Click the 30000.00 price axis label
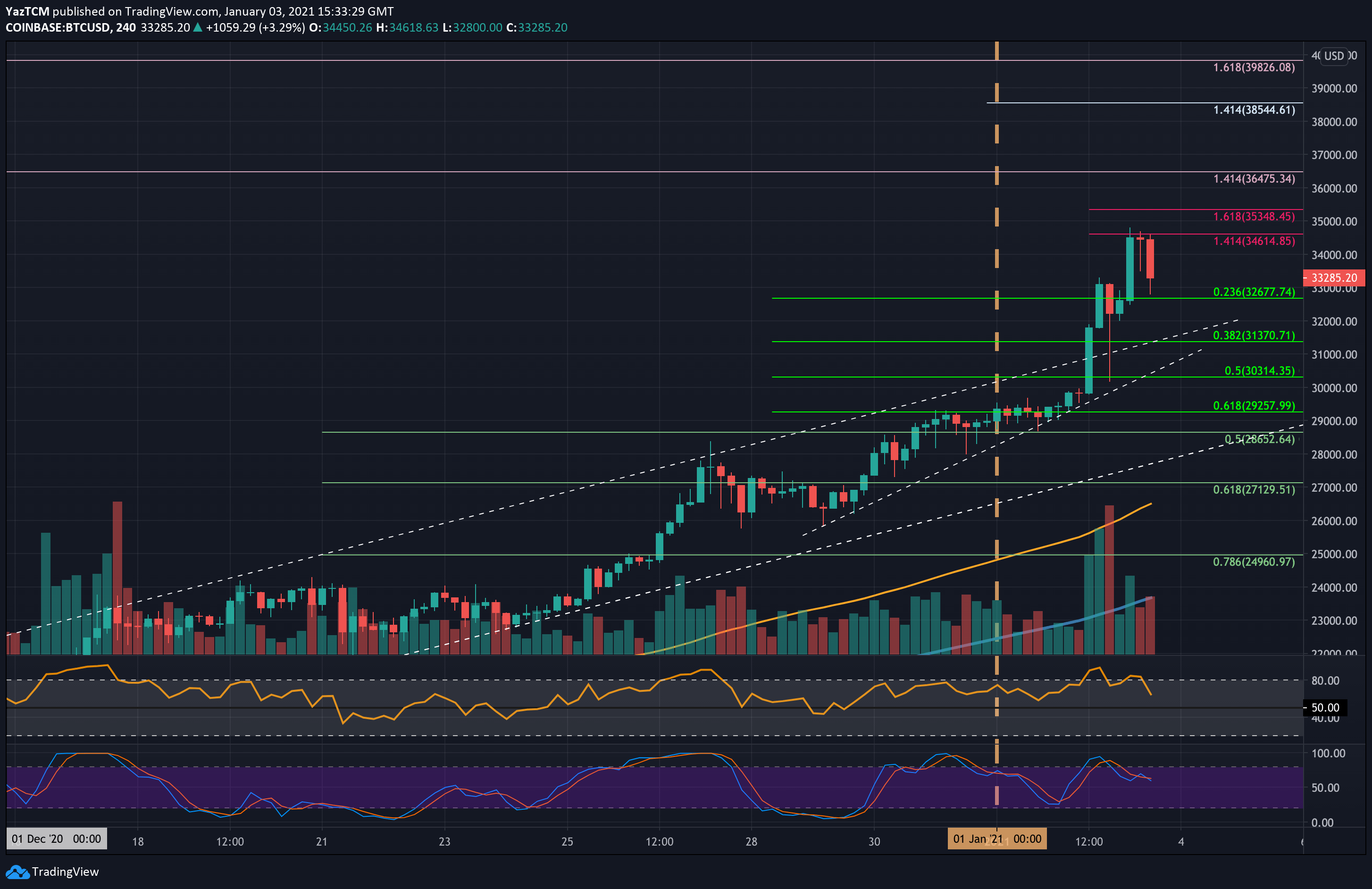 pyautogui.click(x=1334, y=388)
